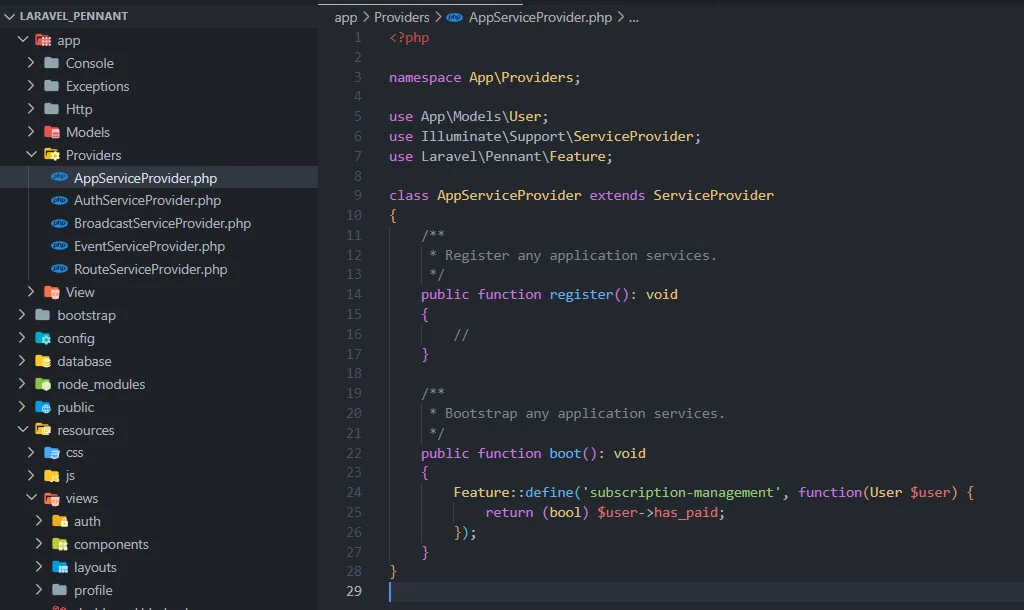The width and height of the screenshot is (1024, 610).
Task: Expand the components folder chevron
Action: tap(39, 544)
